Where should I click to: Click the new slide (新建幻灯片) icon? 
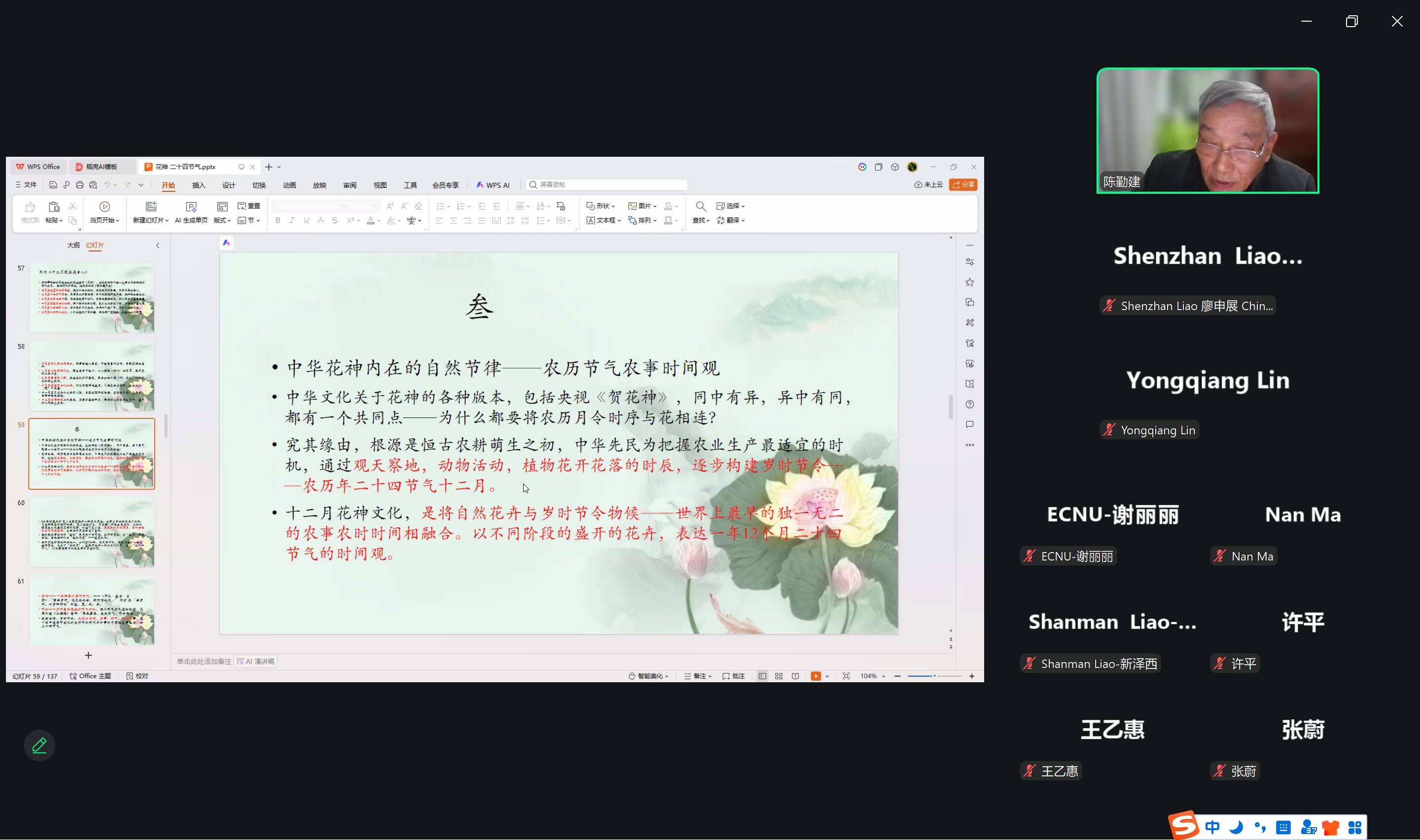pos(150,207)
